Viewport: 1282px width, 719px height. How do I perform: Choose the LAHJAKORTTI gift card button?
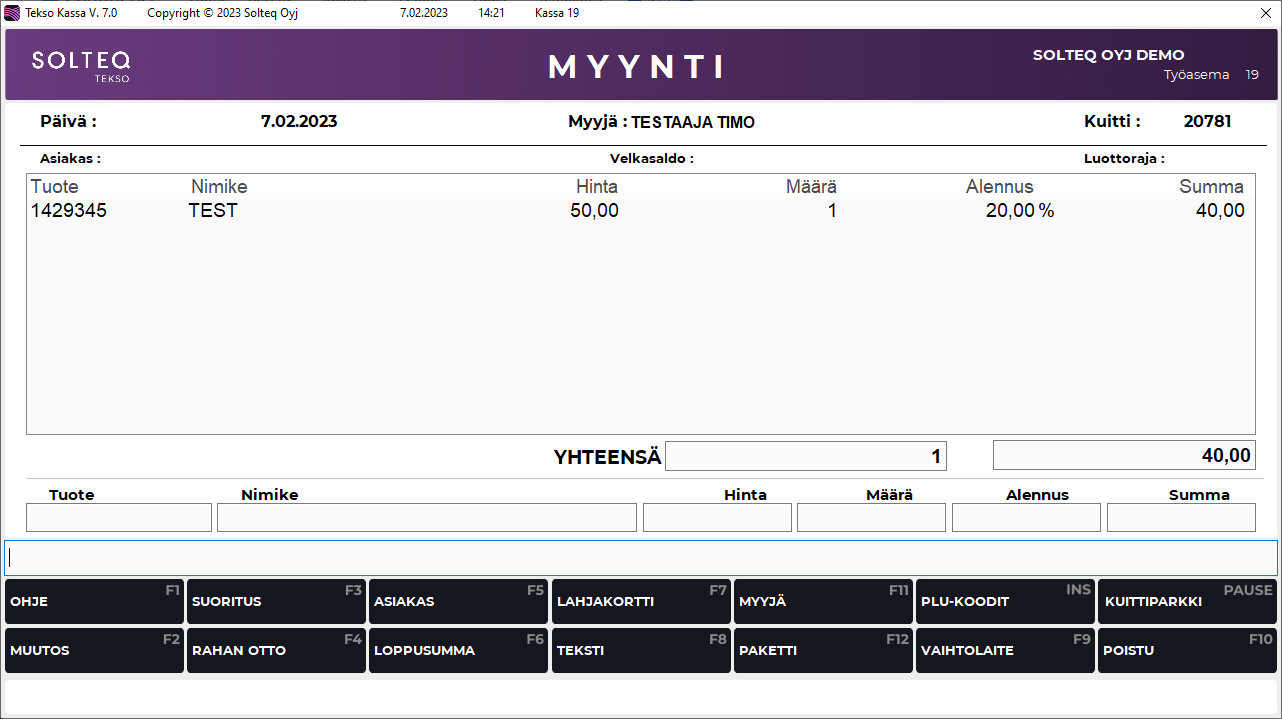click(640, 602)
